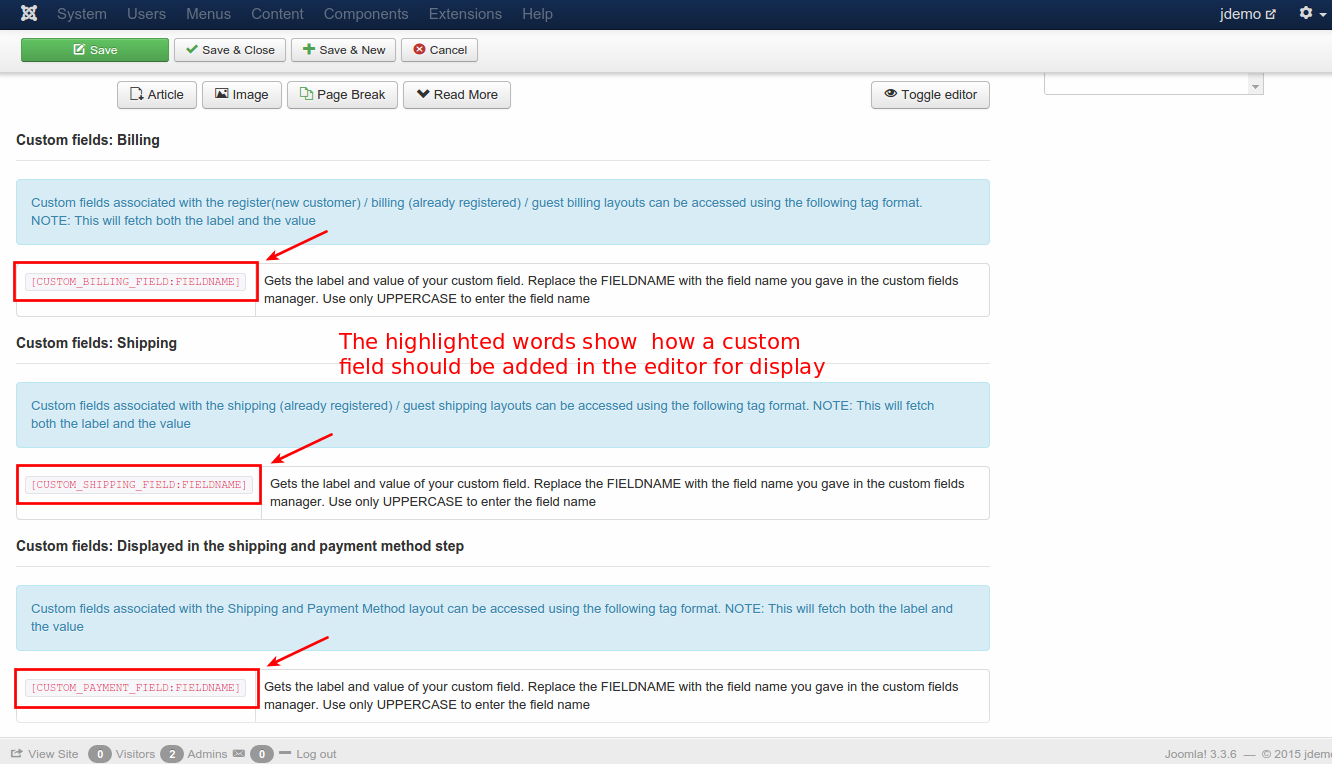Click the Joomla logo icon
This screenshot has width=1332, height=764.
tap(27, 14)
